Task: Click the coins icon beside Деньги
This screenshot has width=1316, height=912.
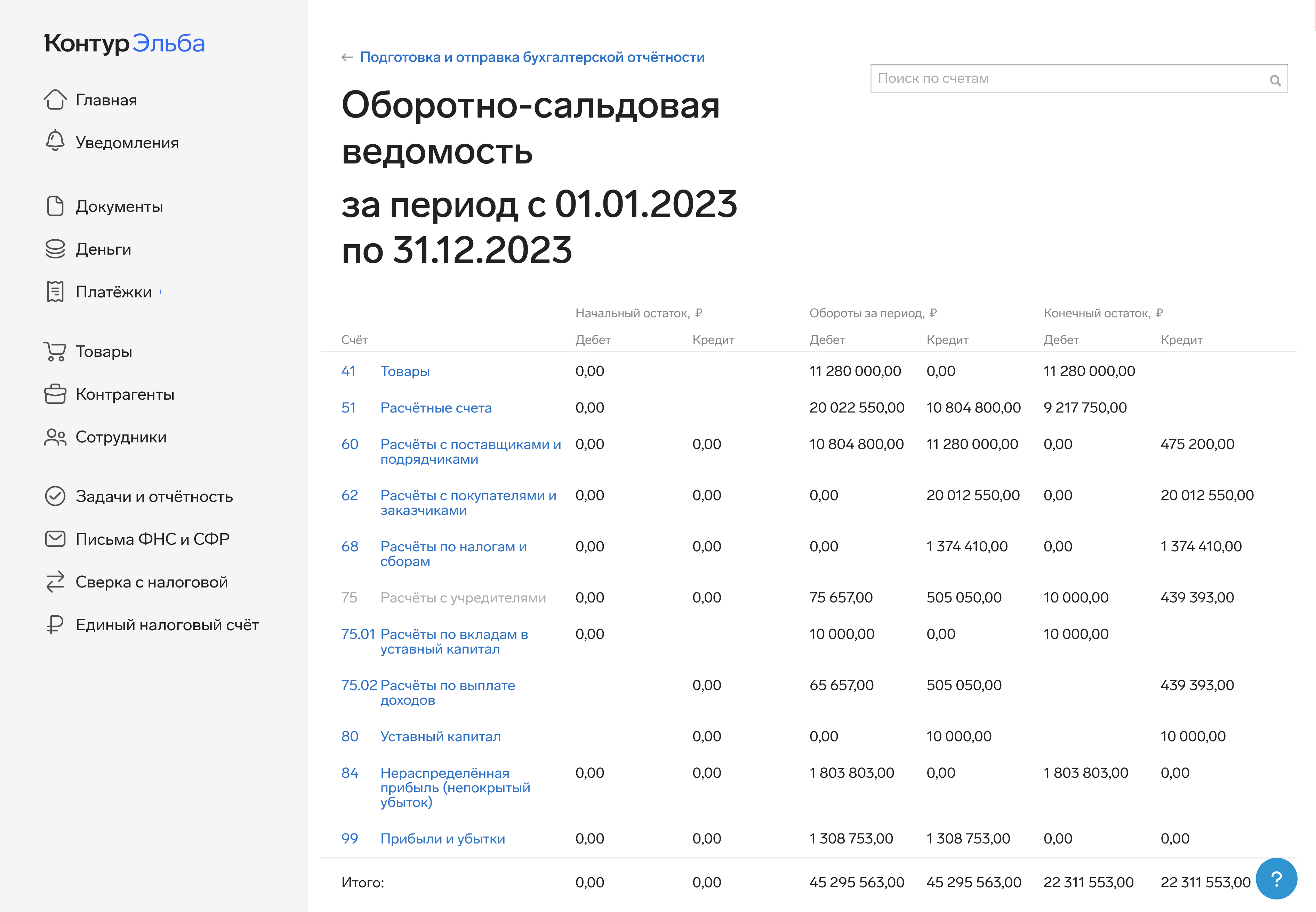Action: tap(55, 249)
